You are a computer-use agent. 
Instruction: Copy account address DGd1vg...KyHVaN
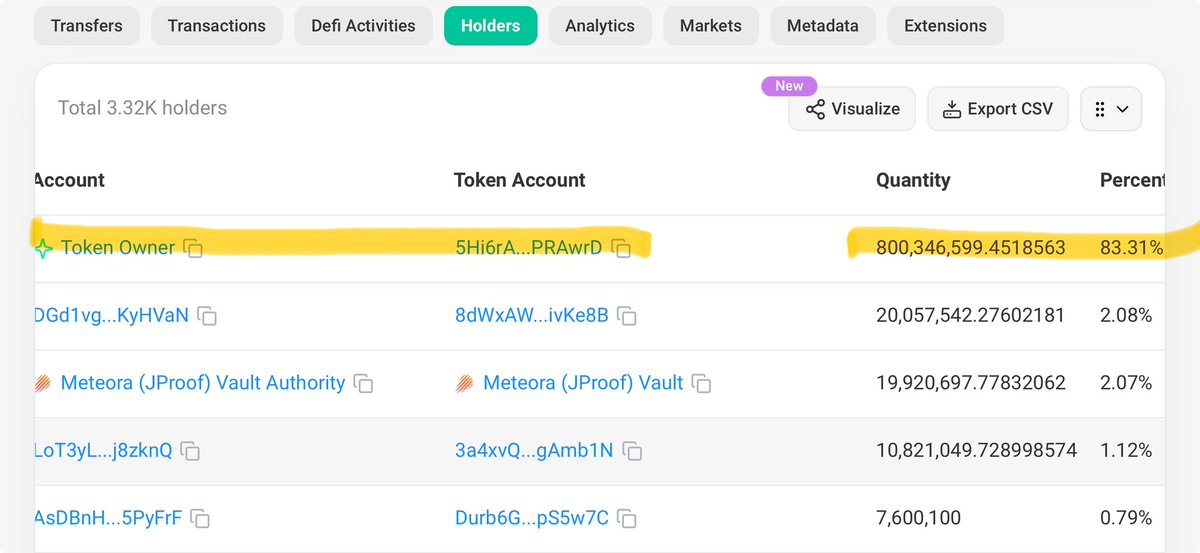[x=207, y=316]
